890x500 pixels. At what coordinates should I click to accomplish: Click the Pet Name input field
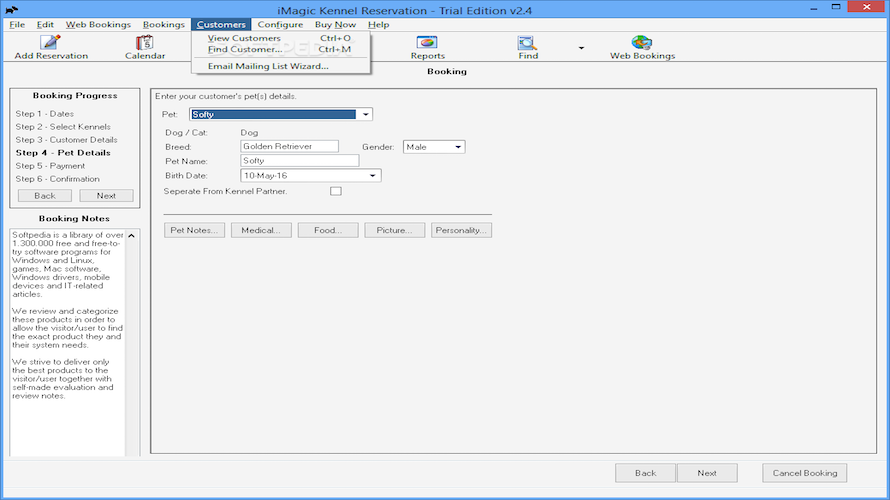pos(300,161)
